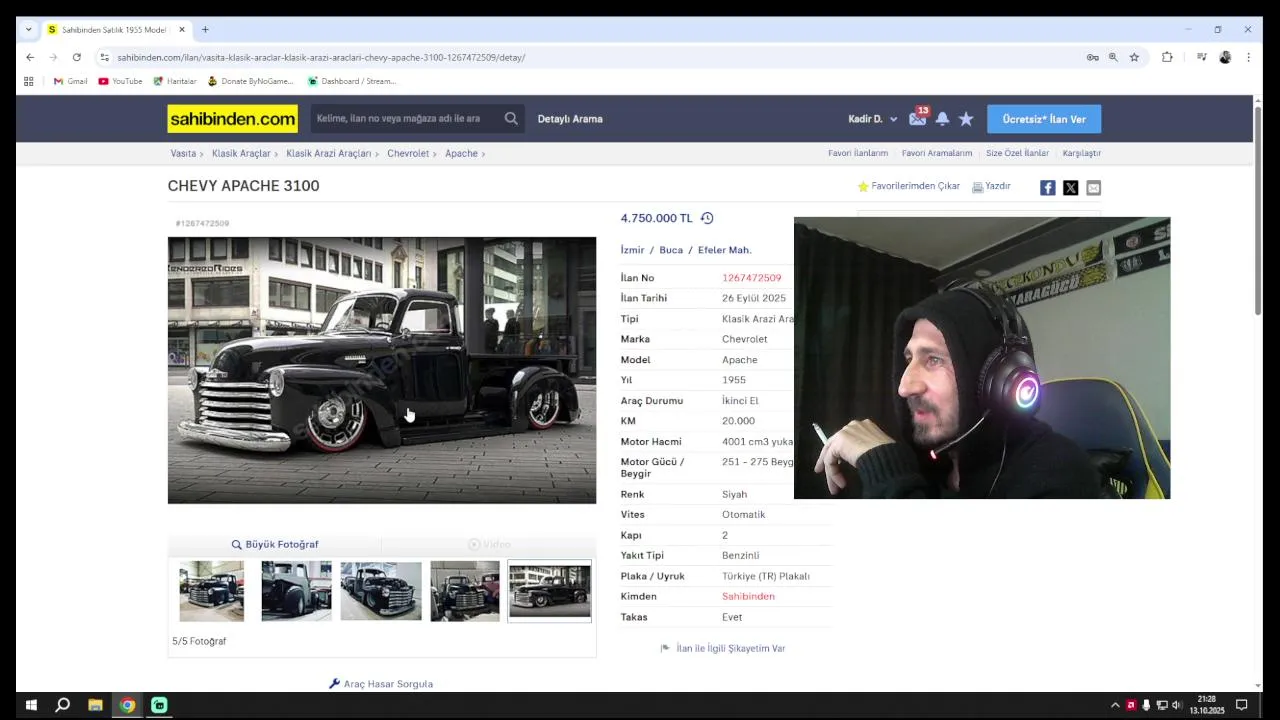
Task: Close the Sahibinden browser tab
Action: (182, 30)
